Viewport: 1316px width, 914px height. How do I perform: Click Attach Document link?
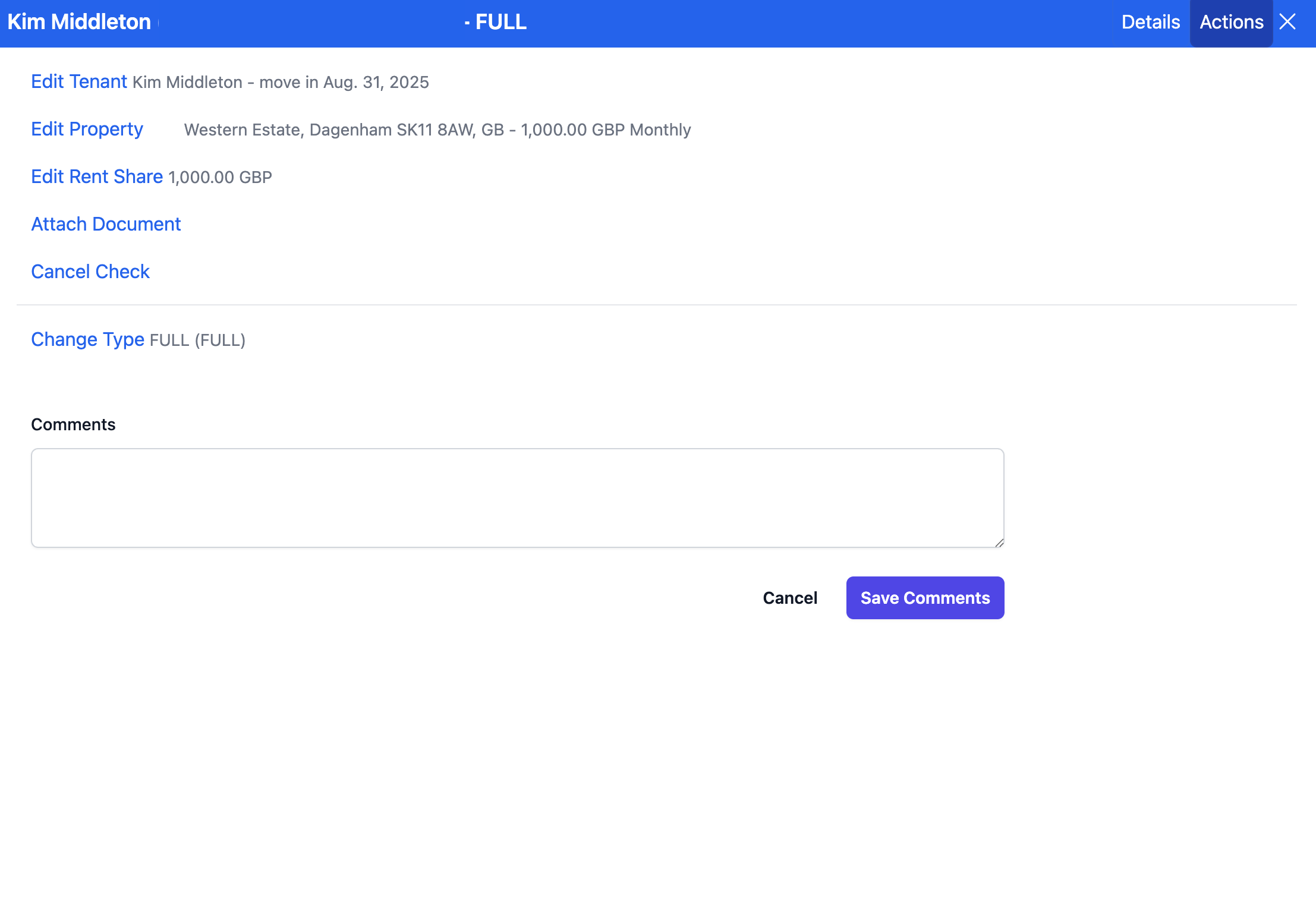coord(106,224)
